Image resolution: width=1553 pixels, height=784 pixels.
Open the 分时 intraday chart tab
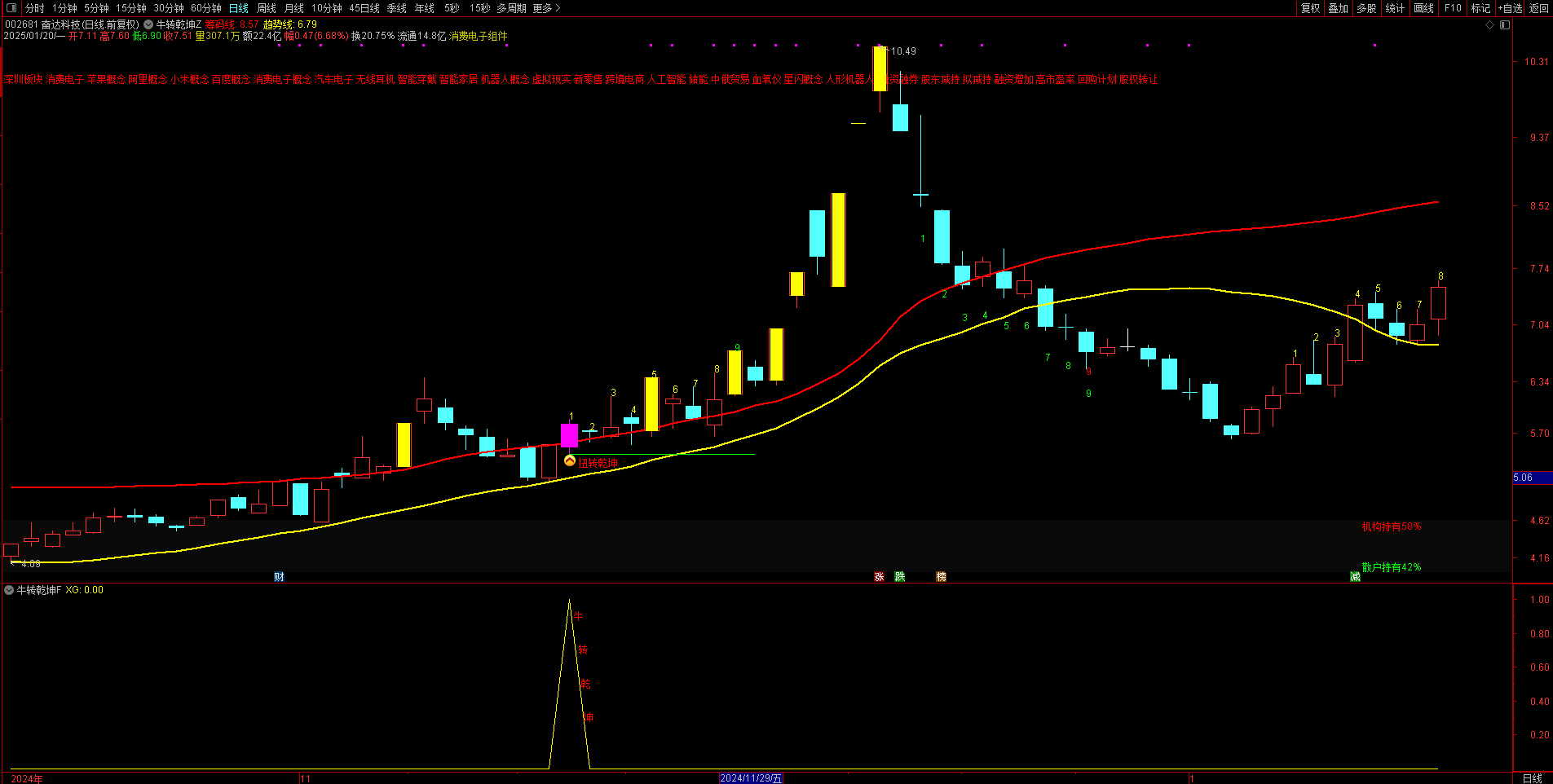pos(35,8)
